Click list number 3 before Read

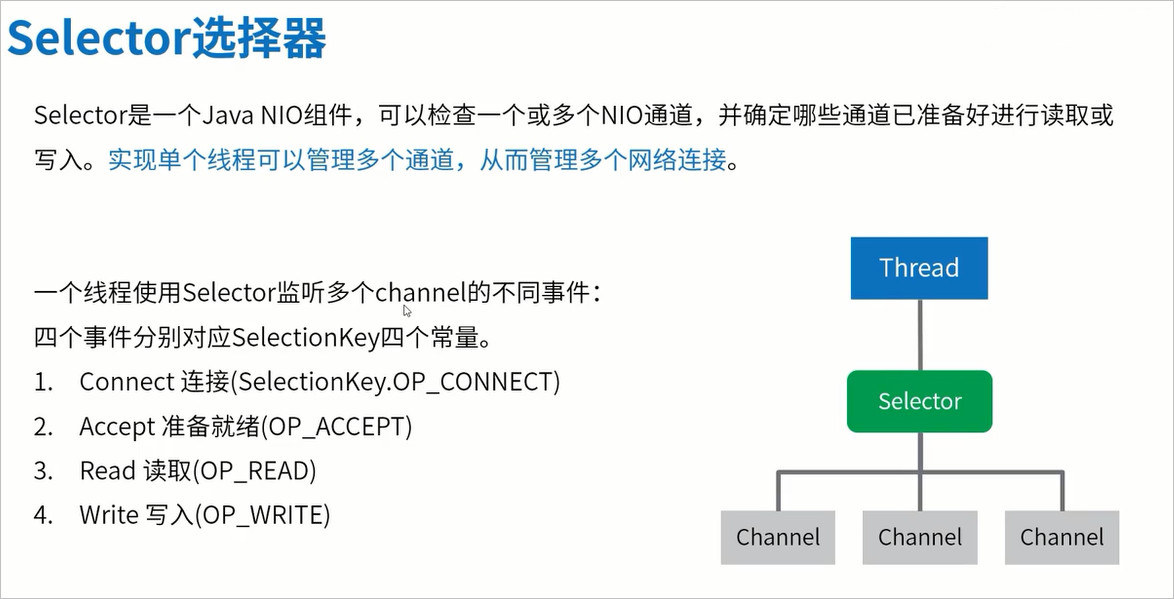tap(43, 471)
